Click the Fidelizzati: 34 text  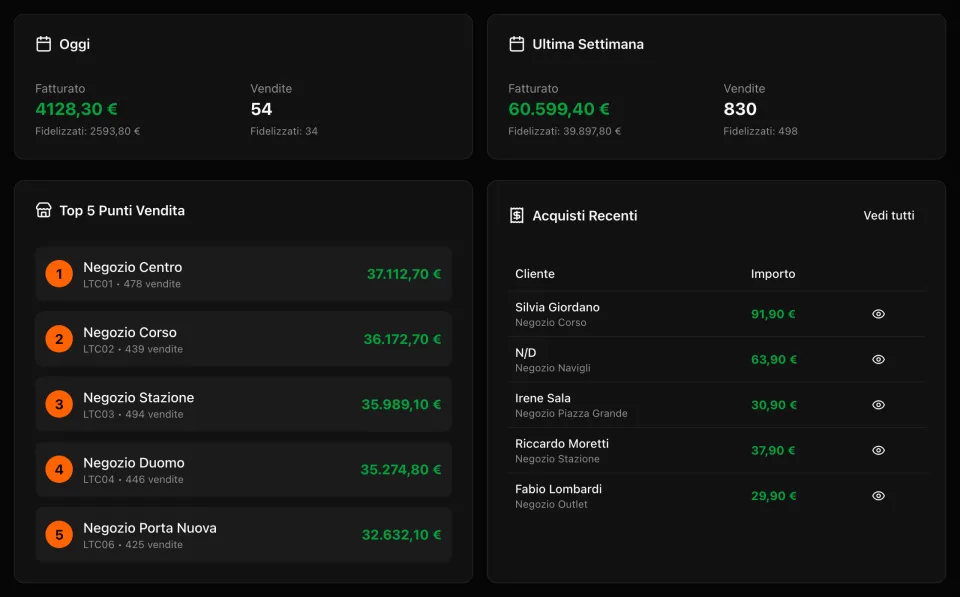(284, 131)
